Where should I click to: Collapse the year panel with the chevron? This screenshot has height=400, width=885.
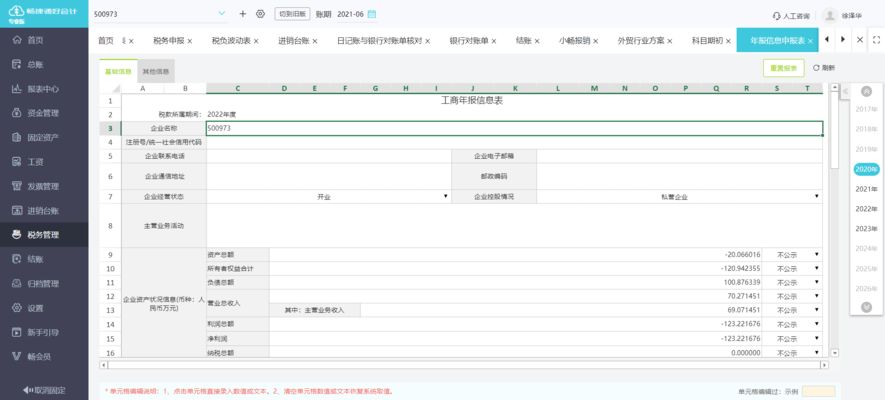[845, 91]
